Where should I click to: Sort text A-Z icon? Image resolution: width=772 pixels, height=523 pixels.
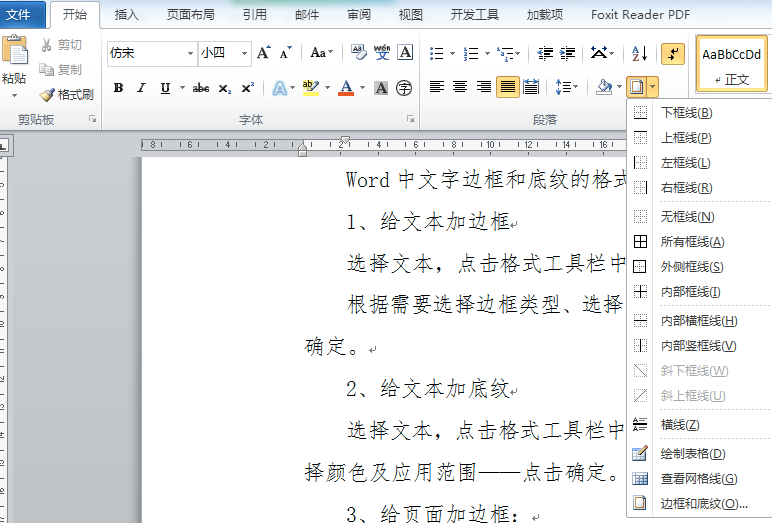639,53
